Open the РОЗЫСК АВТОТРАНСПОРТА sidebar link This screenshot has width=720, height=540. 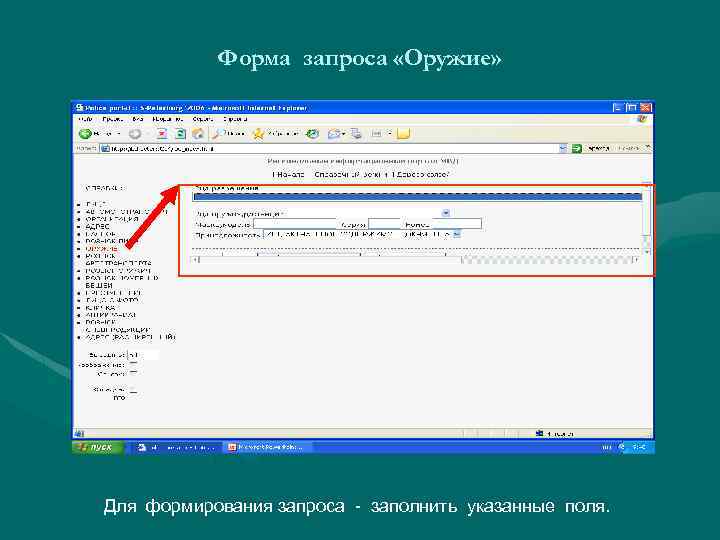[x=118, y=259]
